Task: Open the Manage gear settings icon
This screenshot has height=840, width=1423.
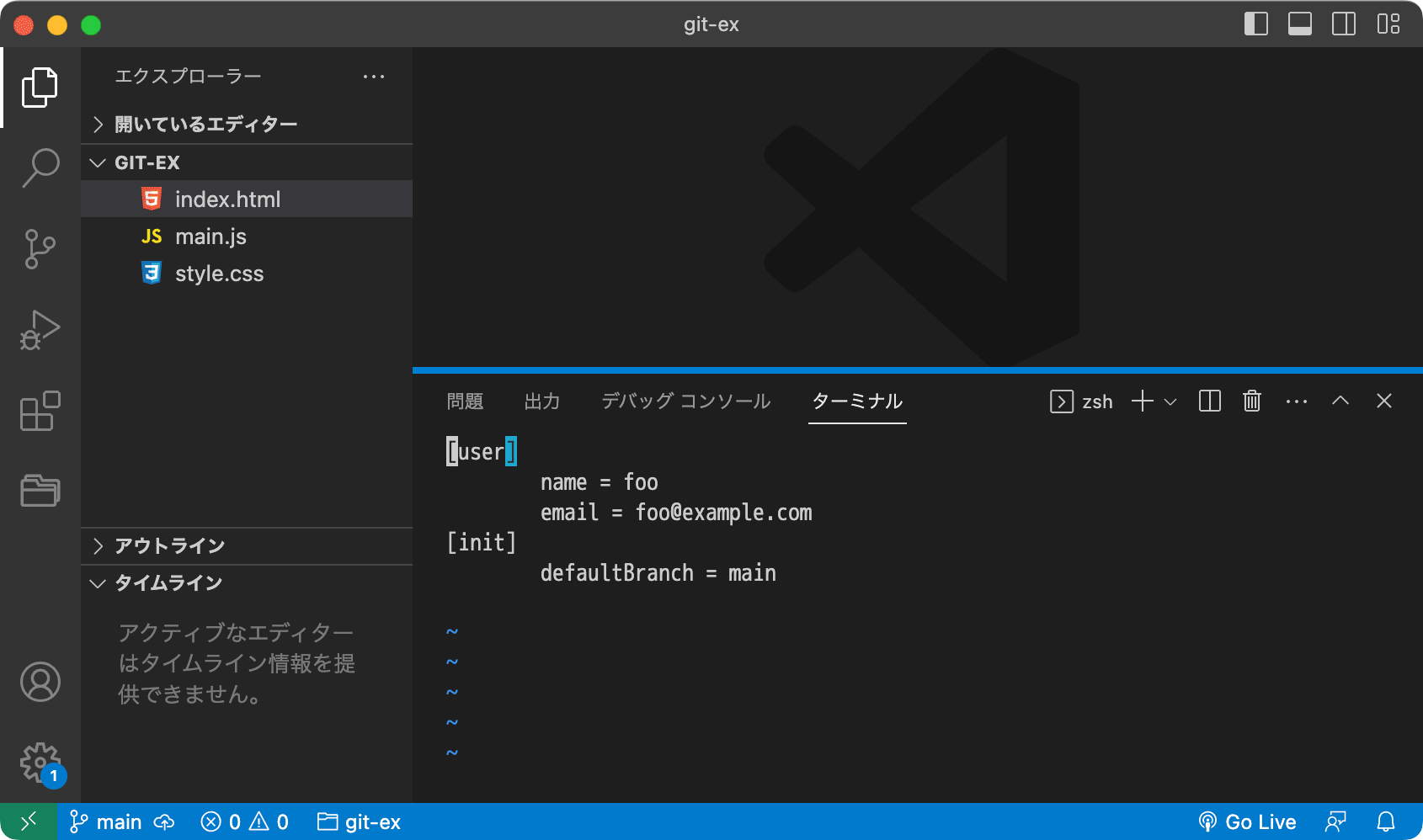Action: (x=40, y=763)
